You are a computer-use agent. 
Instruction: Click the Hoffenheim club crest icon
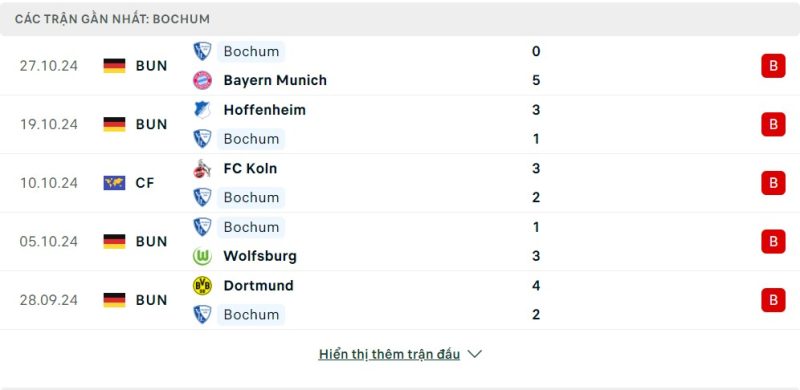point(202,110)
